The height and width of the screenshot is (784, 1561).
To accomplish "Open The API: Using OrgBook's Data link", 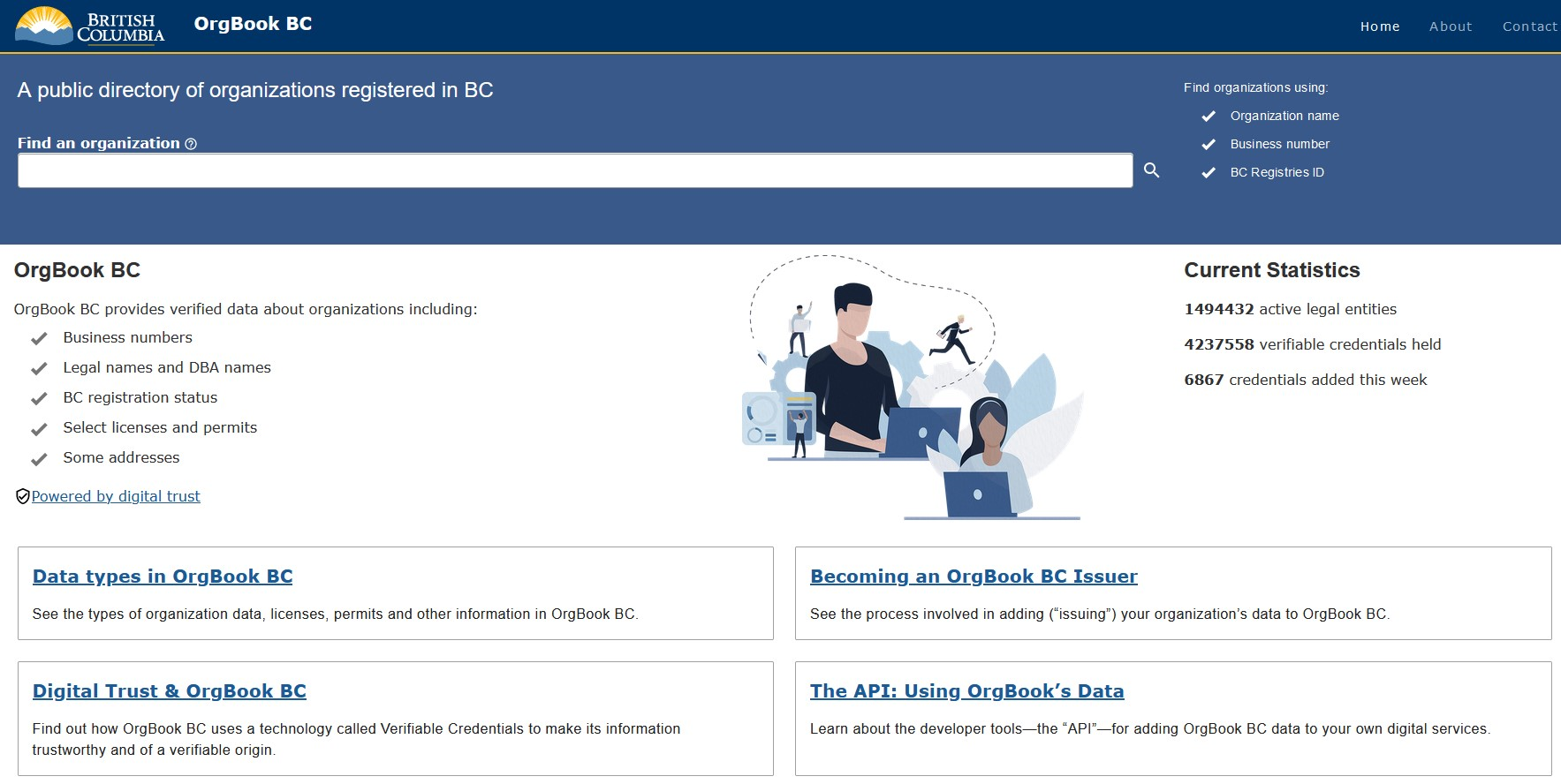I will point(967,691).
